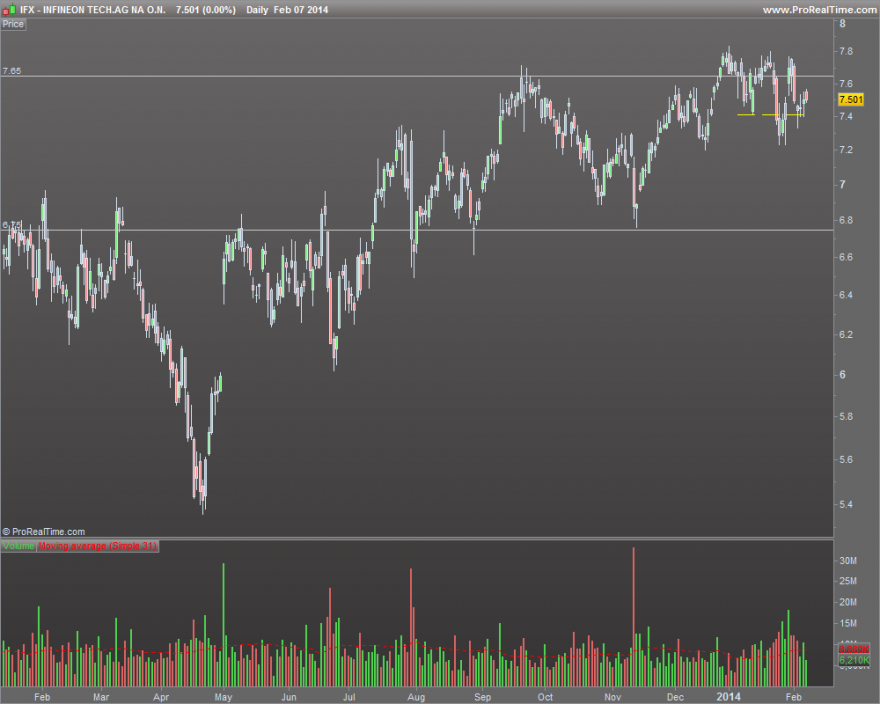
Task: Open the Price panel label
Action: [x=13, y=24]
